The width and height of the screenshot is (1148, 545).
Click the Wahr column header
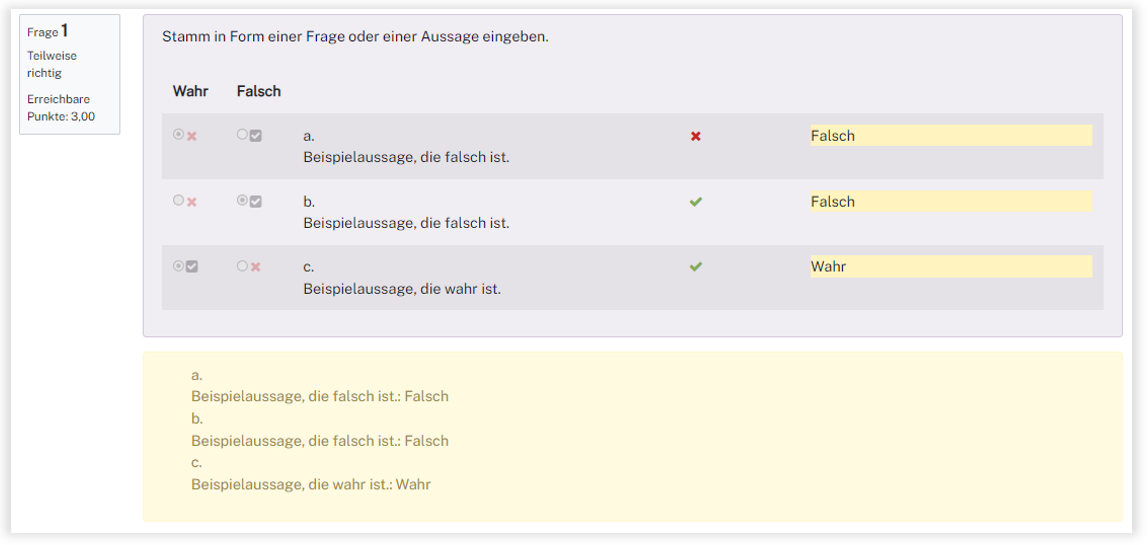point(190,91)
